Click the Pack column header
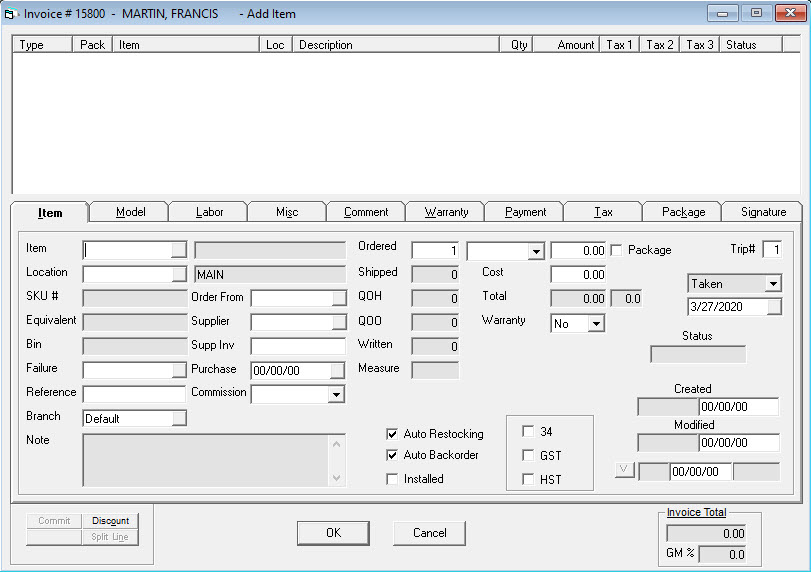Screen dimensions: 811x572 click(x=92, y=45)
